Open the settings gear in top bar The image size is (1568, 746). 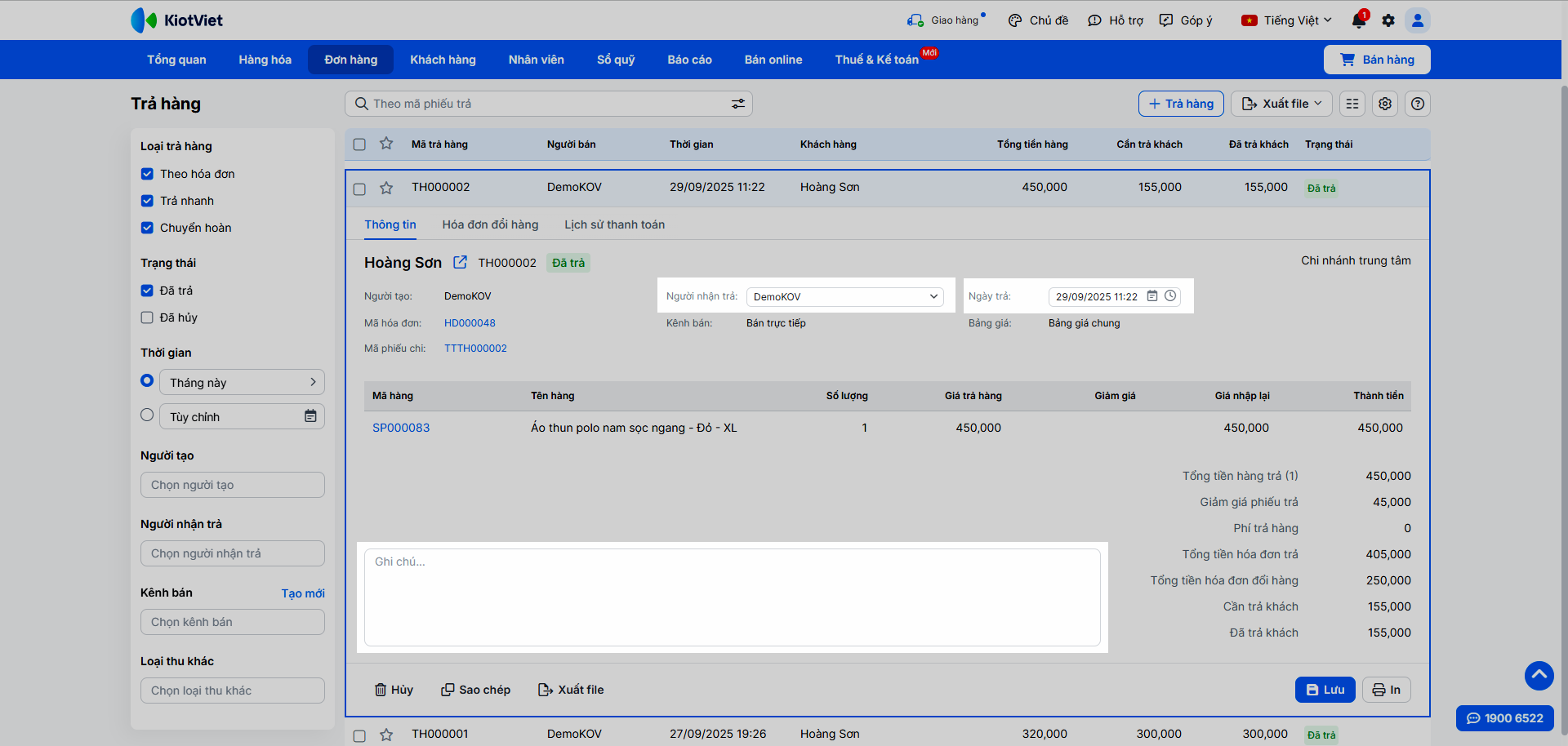click(1388, 20)
